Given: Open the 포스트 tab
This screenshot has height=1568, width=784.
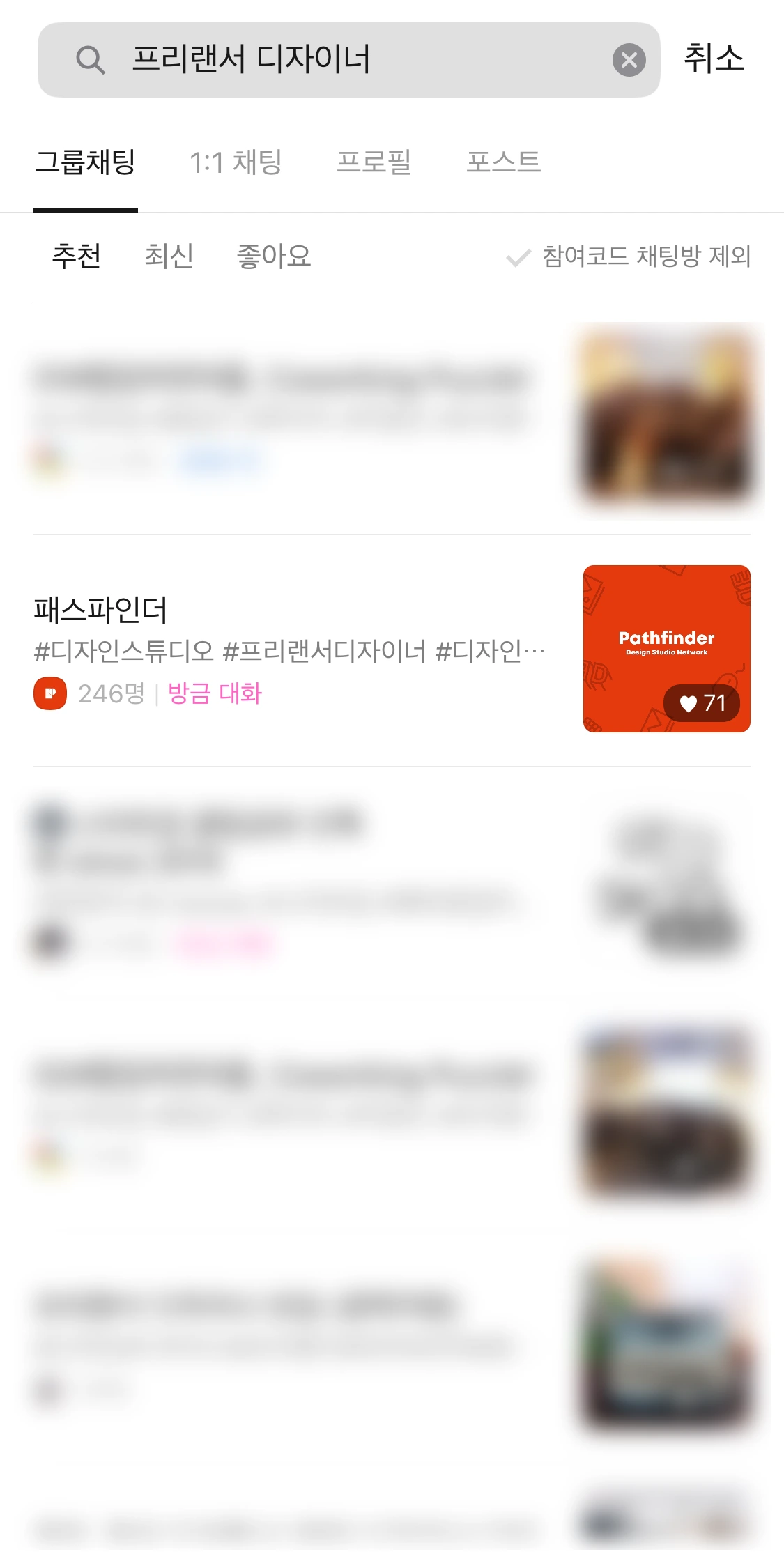Looking at the screenshot, I should pos(503,162).
